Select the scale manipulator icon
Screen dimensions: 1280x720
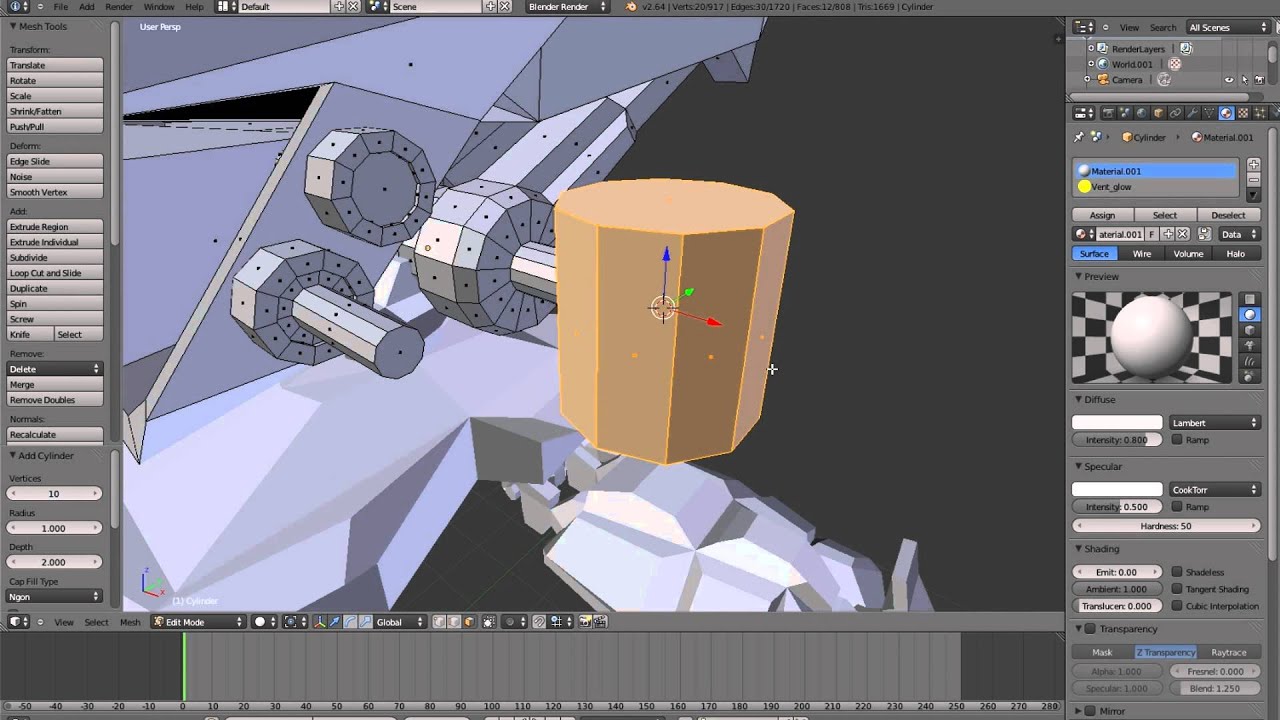click(364, 622)
